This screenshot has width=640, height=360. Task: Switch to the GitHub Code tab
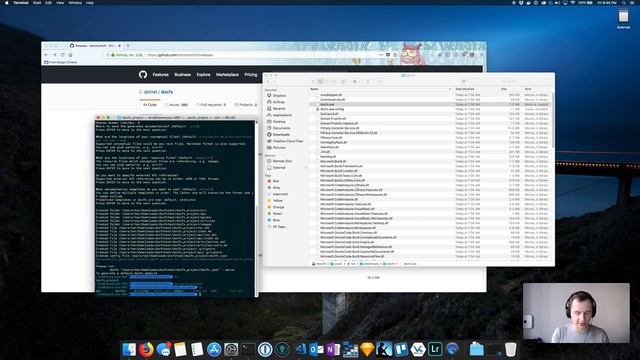coord(150,105)
